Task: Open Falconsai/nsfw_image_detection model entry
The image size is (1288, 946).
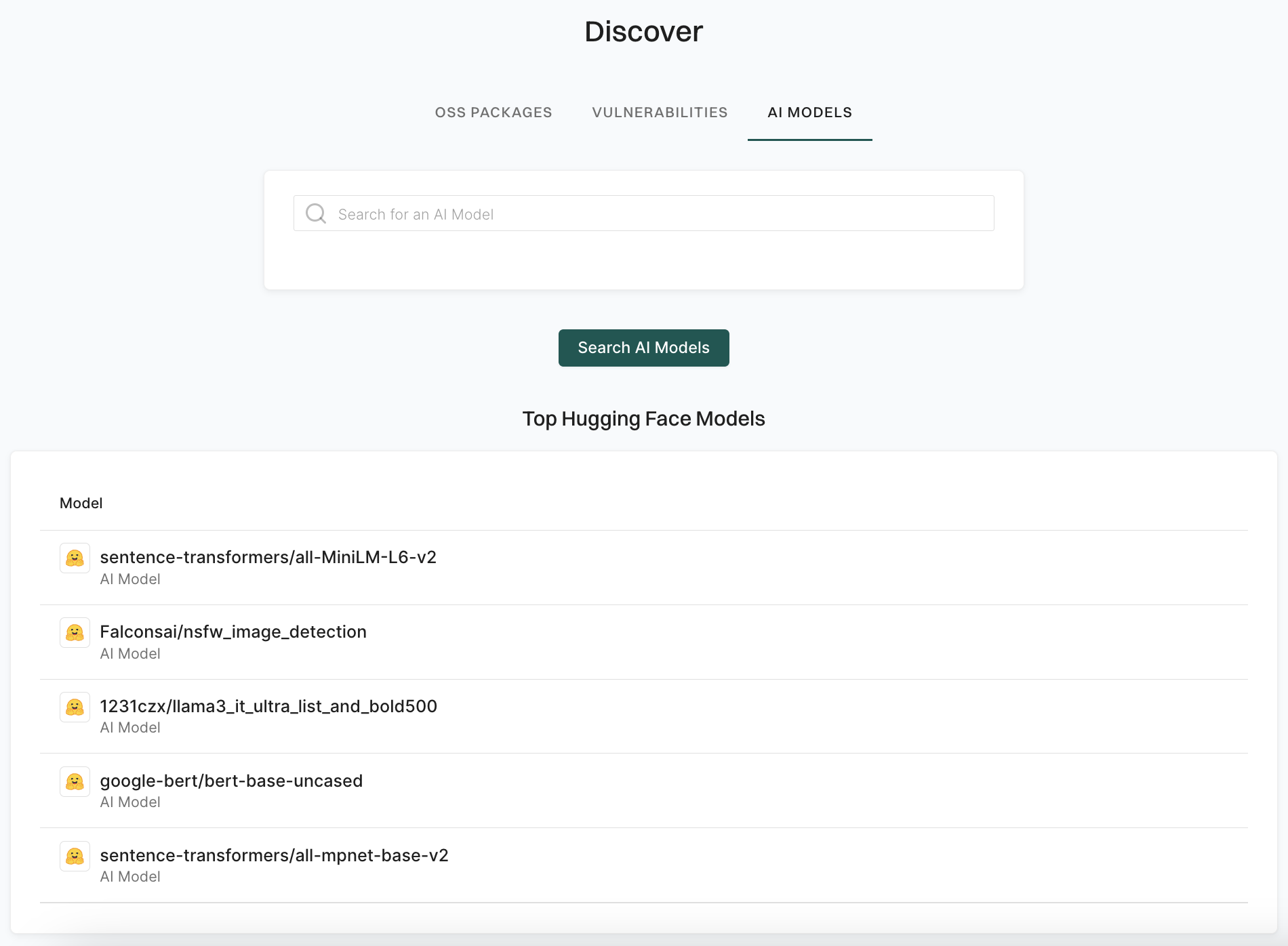Action: [233, 632]
